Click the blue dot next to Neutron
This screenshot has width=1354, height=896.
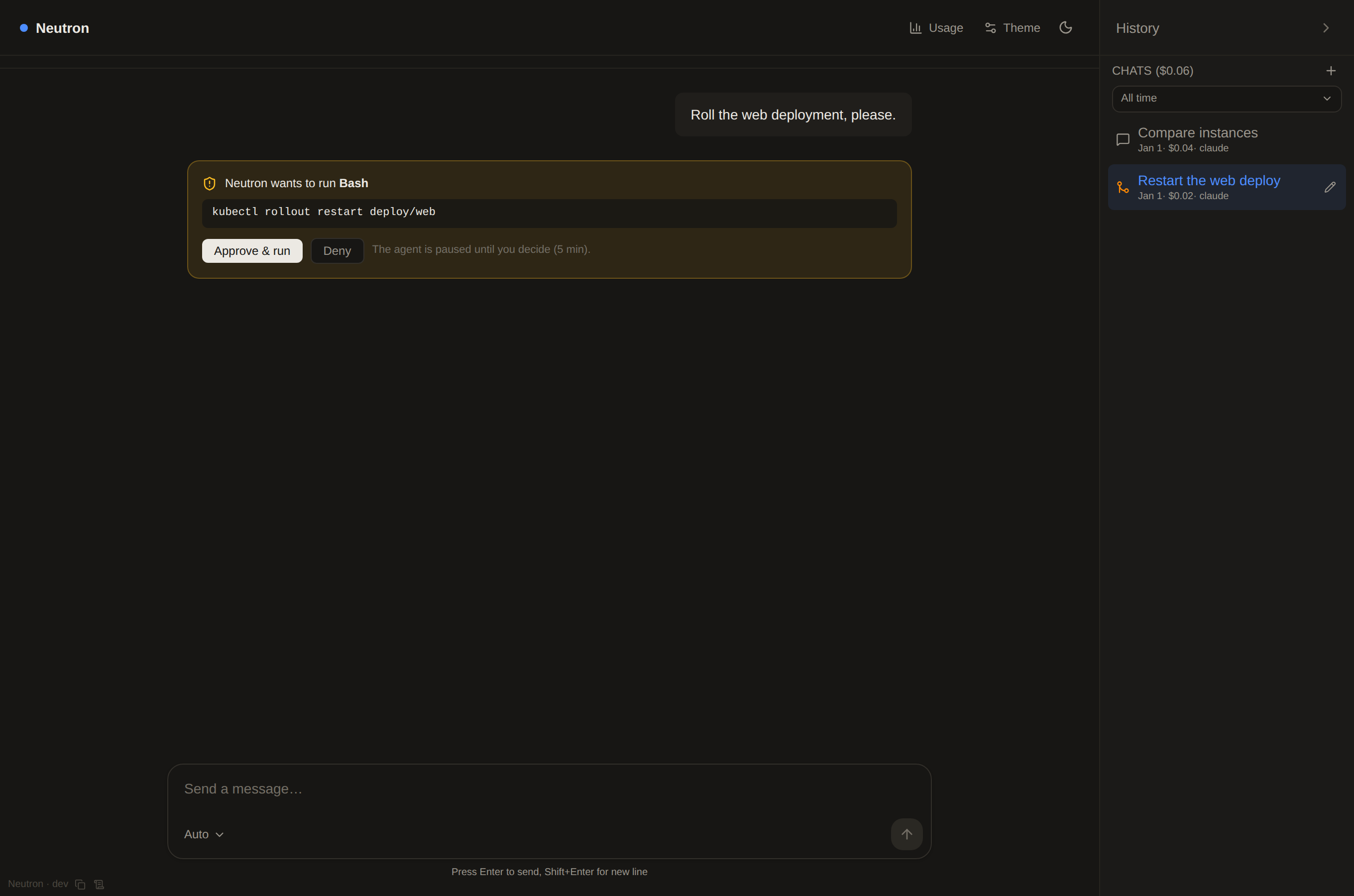click(24, 28)
